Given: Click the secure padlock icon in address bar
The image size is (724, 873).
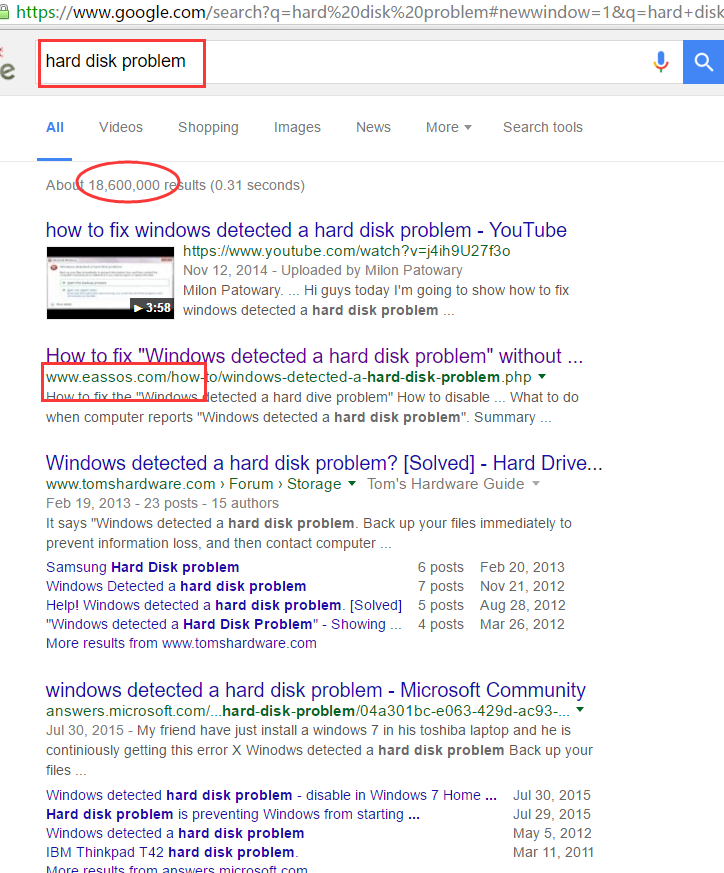Looking at the screenshot, I should click(4, 11).
